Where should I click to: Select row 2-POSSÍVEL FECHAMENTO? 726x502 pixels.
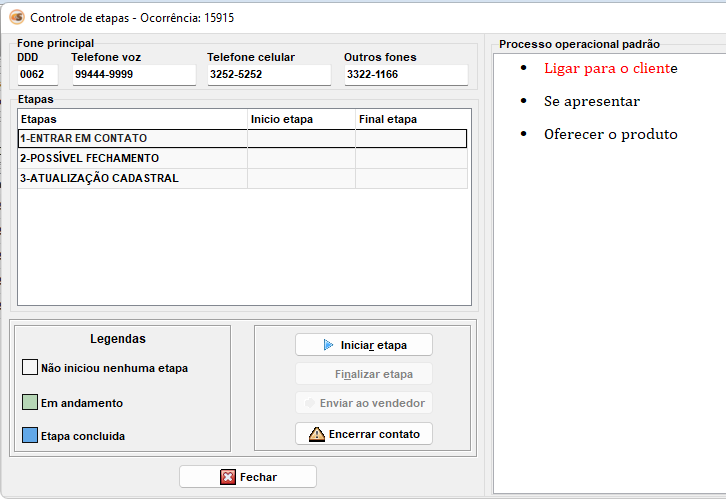coord(132,159)
